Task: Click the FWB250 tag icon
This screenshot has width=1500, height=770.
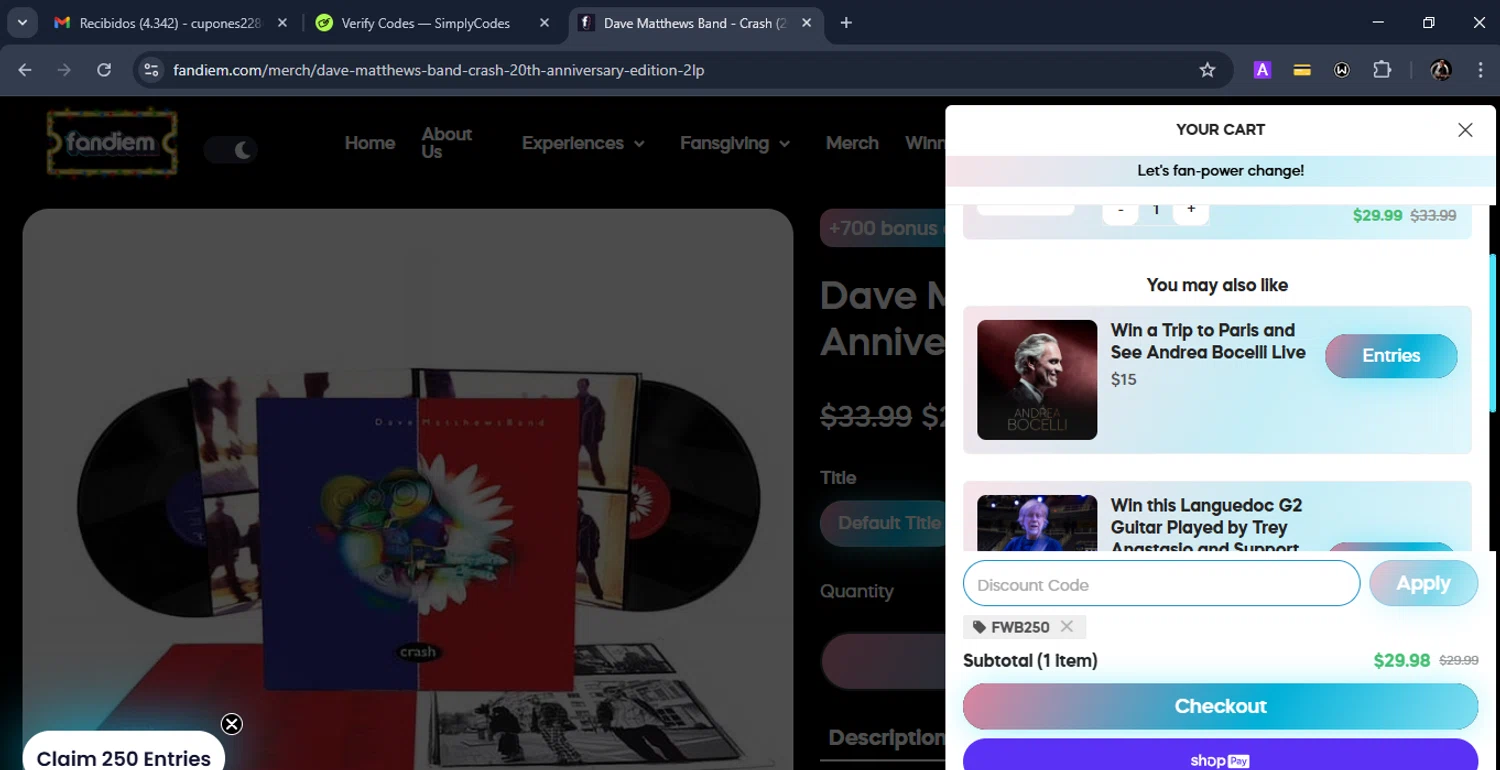Action: pos(979,627)
